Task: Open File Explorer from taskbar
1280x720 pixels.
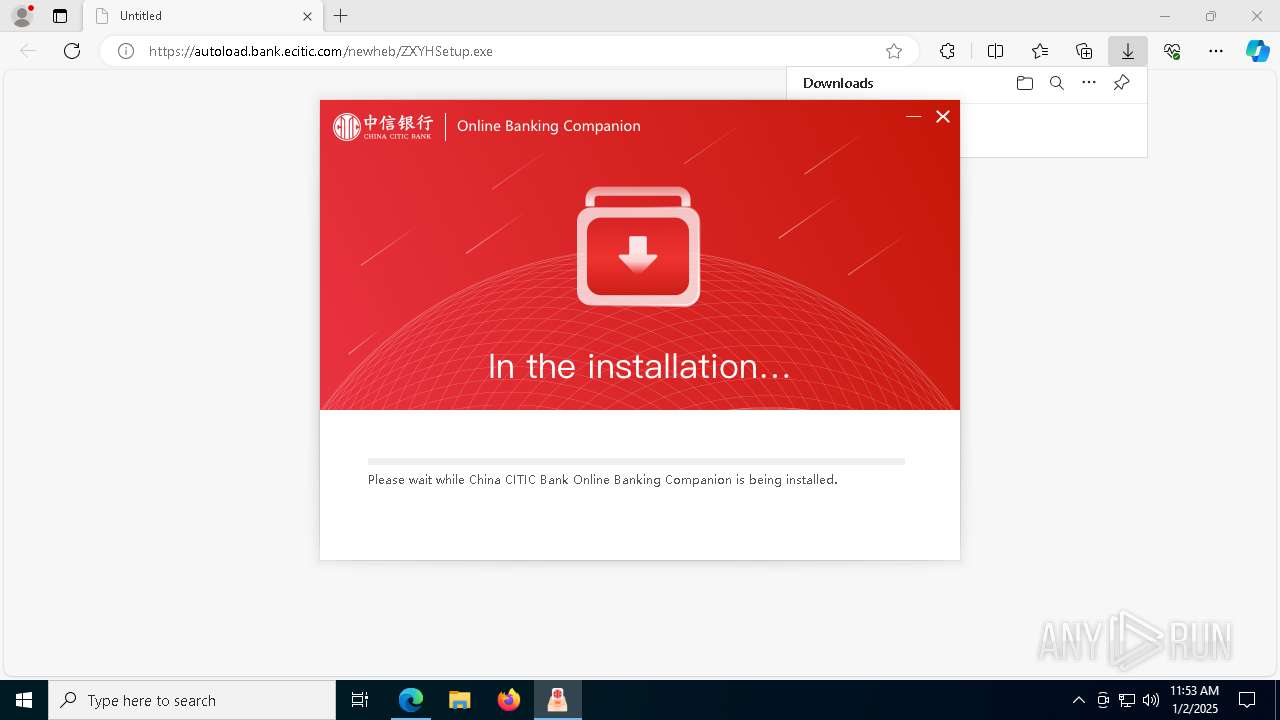Action: (460, 700)
